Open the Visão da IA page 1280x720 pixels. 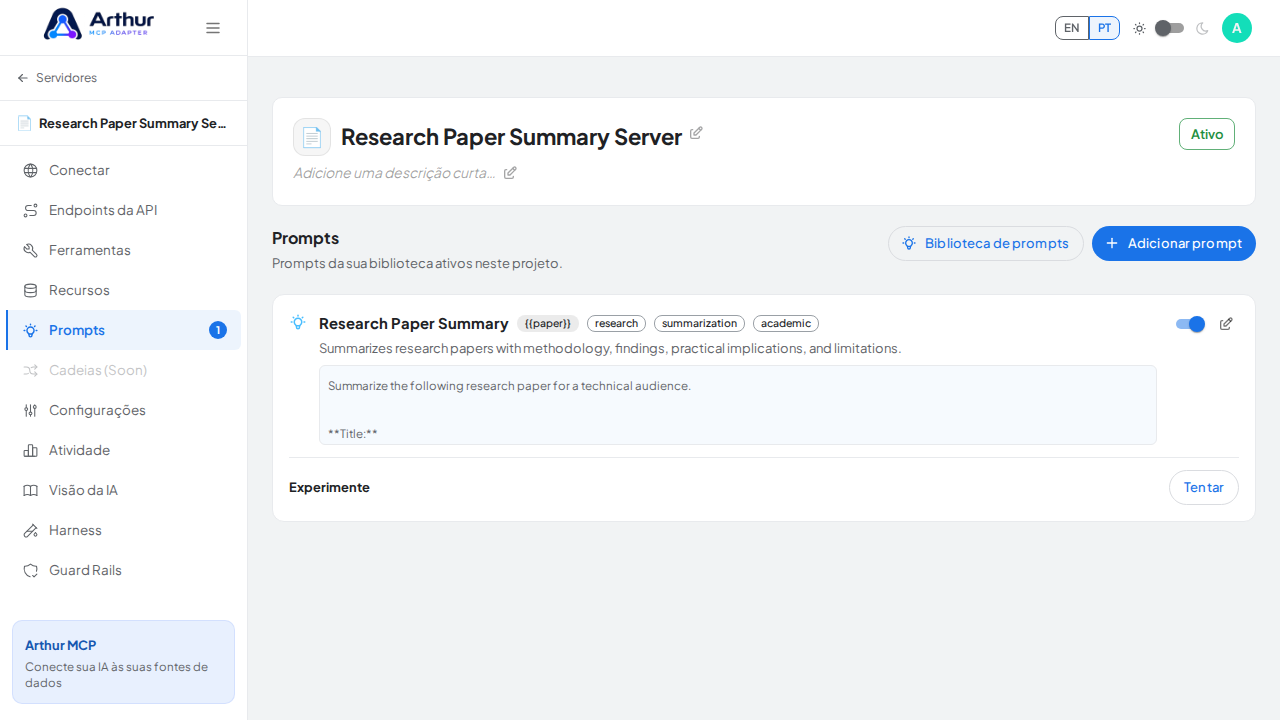[x=124, y=490]
